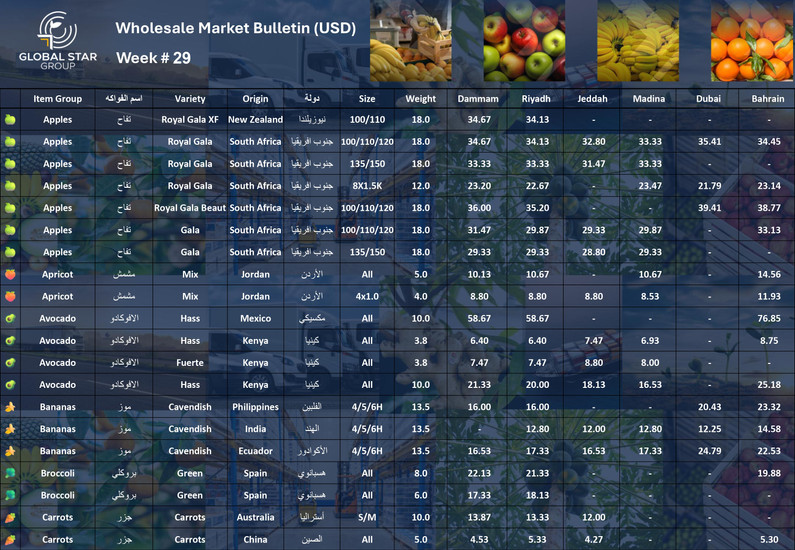Open the bananas photo in the header
The width and height of the screenshot is (795, 550).
[x=638, y=41]
